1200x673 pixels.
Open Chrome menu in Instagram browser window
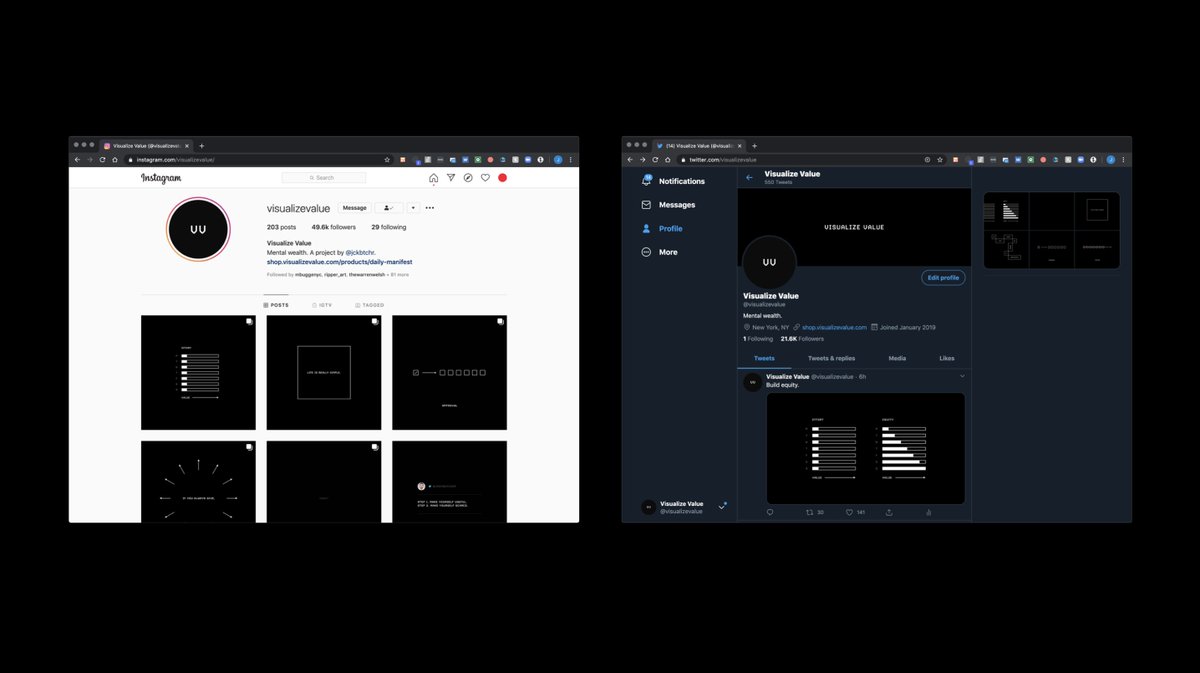(x=571, y=160)
